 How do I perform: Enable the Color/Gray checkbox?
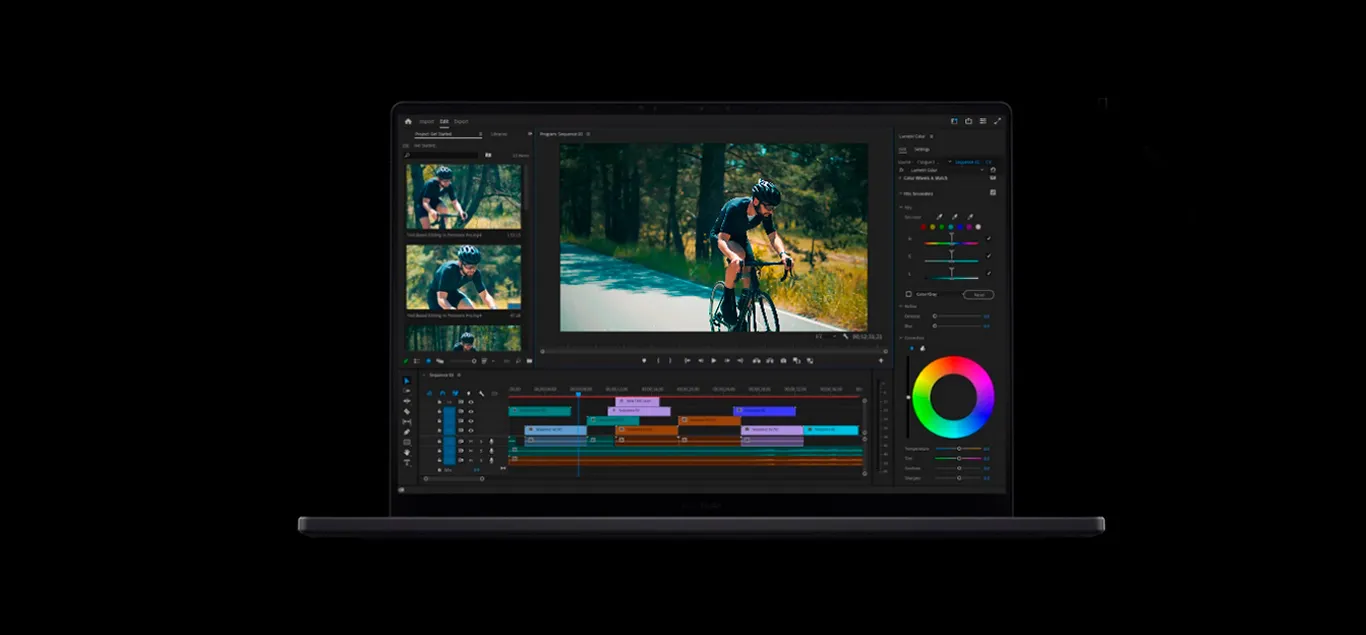[908, 294]
